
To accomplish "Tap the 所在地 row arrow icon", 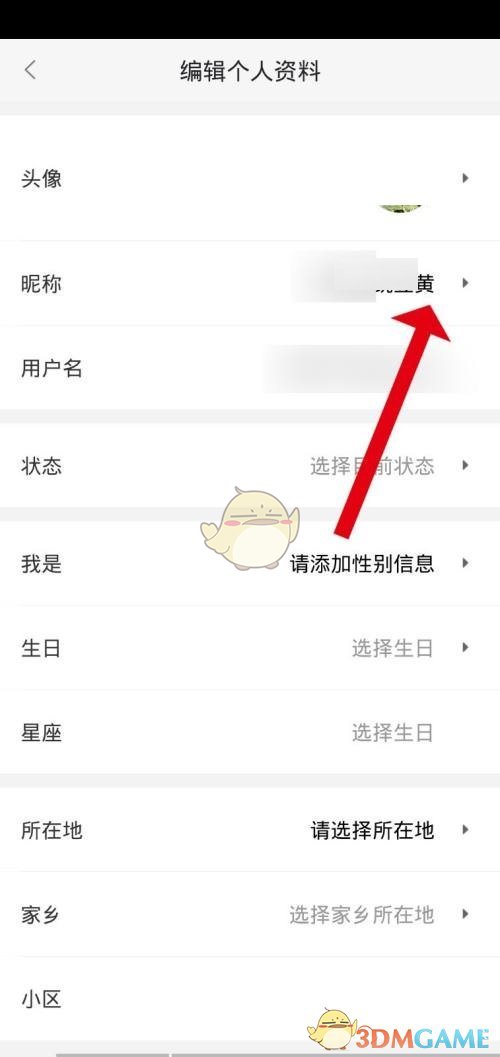I will [x=465, y=830].
